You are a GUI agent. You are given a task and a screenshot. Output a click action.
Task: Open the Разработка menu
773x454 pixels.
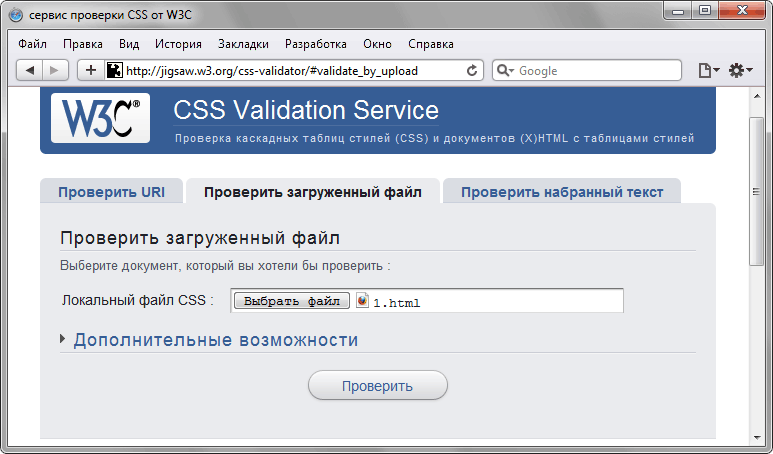coord(315,44)
